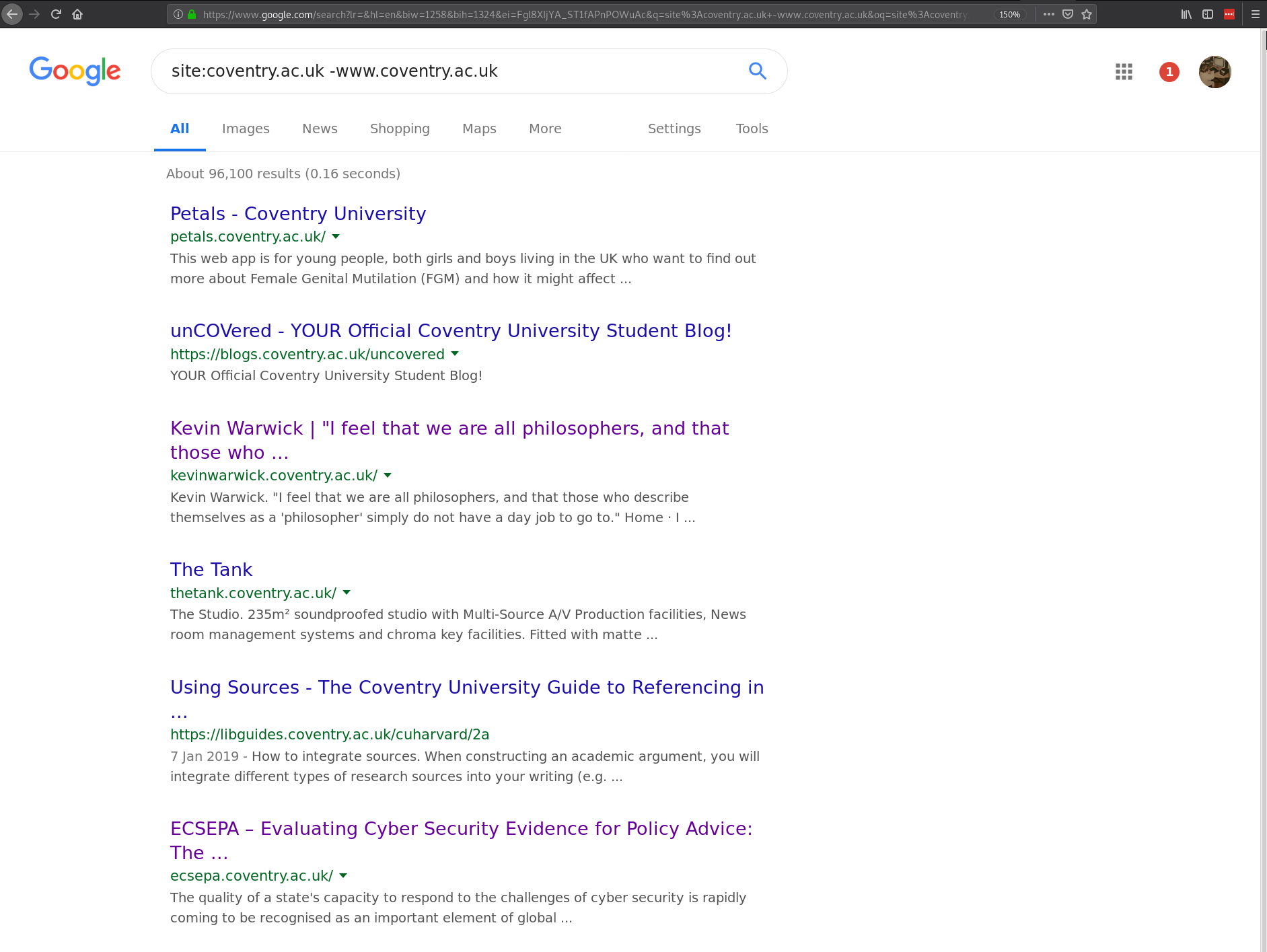Open the More search options menu

tap(545, 129)
